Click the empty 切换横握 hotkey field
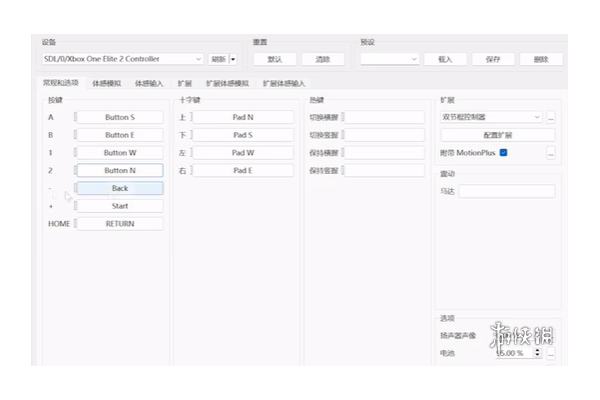 pyautogui.click(x=384, y=117)
